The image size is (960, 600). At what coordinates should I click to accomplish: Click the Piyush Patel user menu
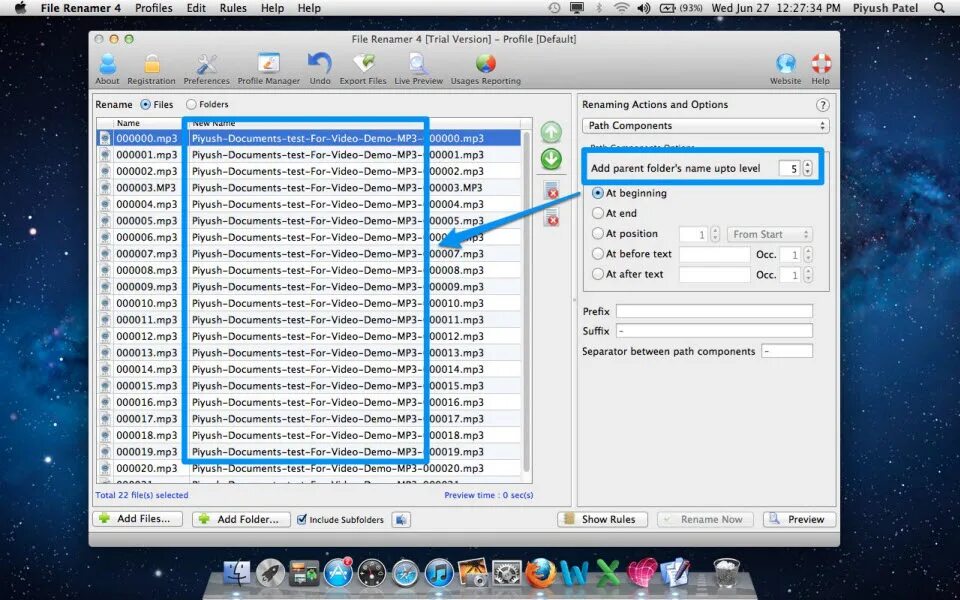tap(885, 8)
